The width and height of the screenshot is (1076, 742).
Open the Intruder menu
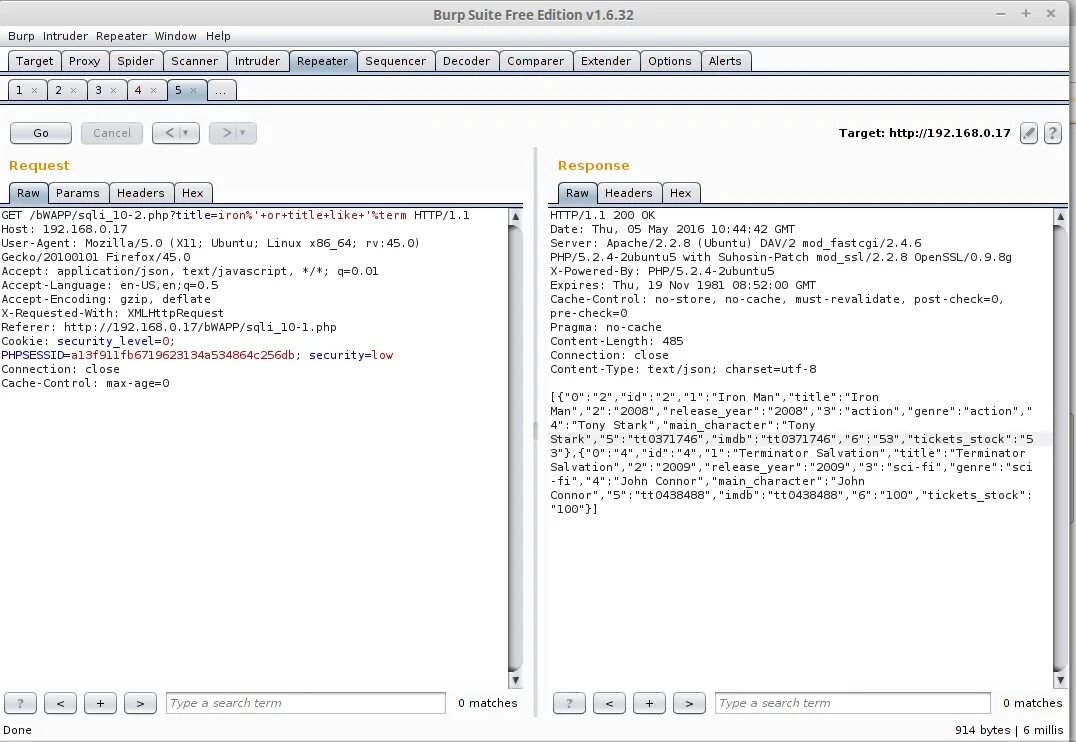65,36
